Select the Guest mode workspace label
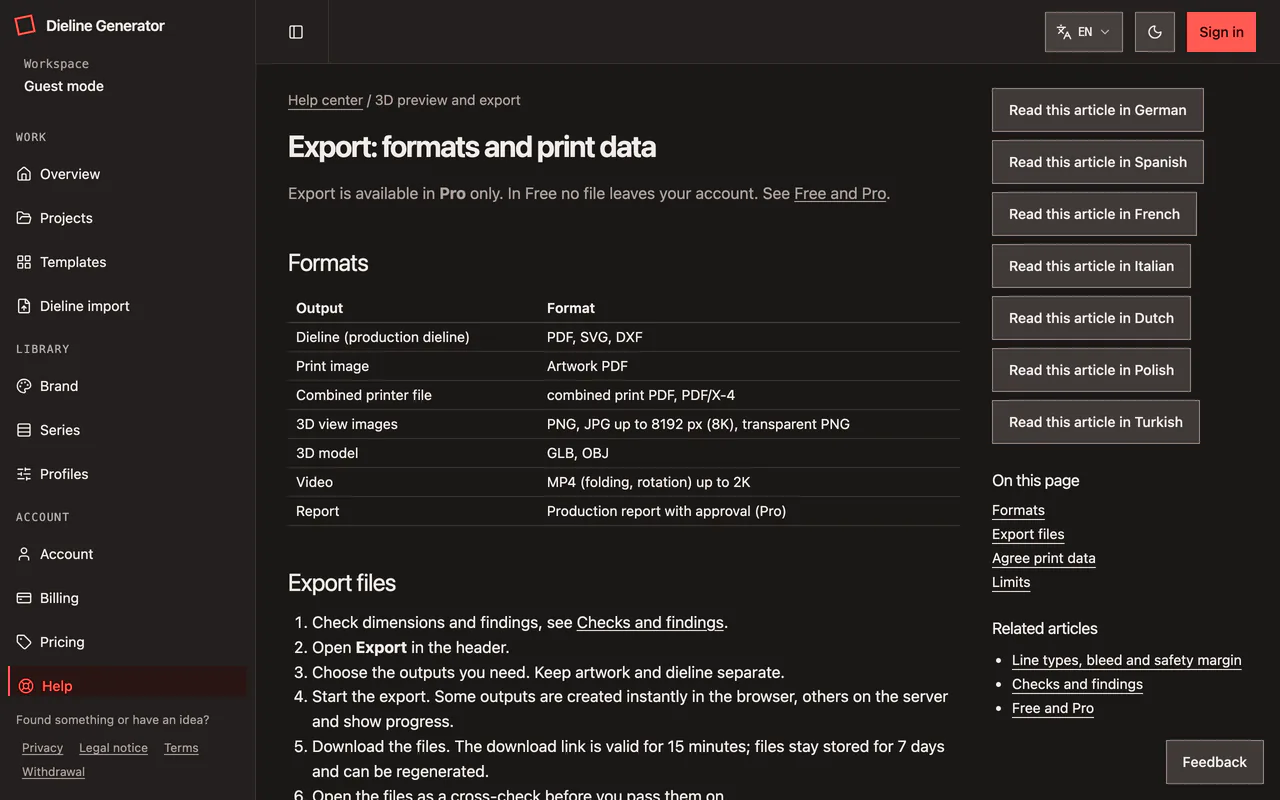This screenshot has height=800, width=1280. [x=64, y=86]
